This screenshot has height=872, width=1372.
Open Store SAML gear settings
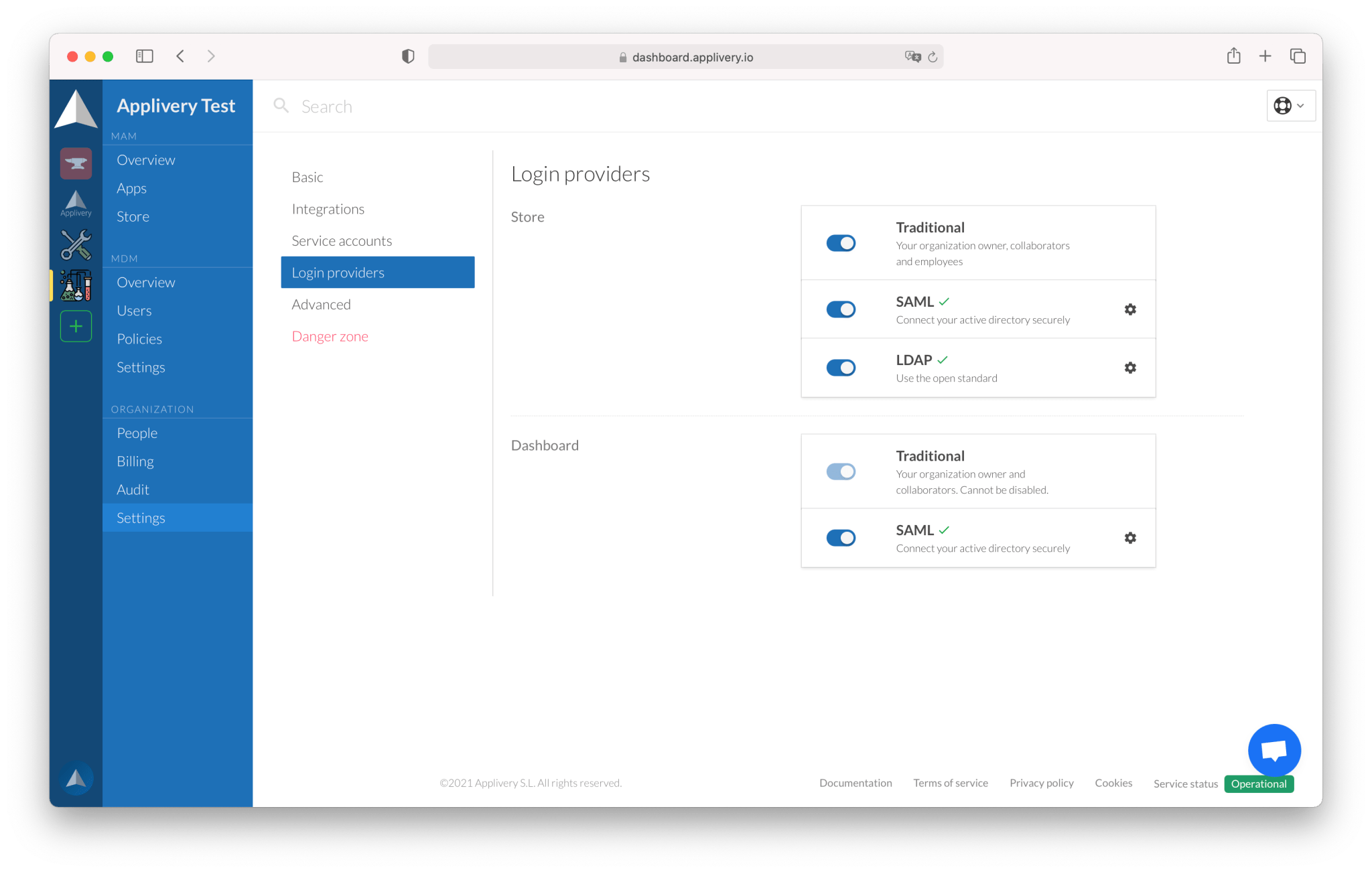(x=1129, y=309)
